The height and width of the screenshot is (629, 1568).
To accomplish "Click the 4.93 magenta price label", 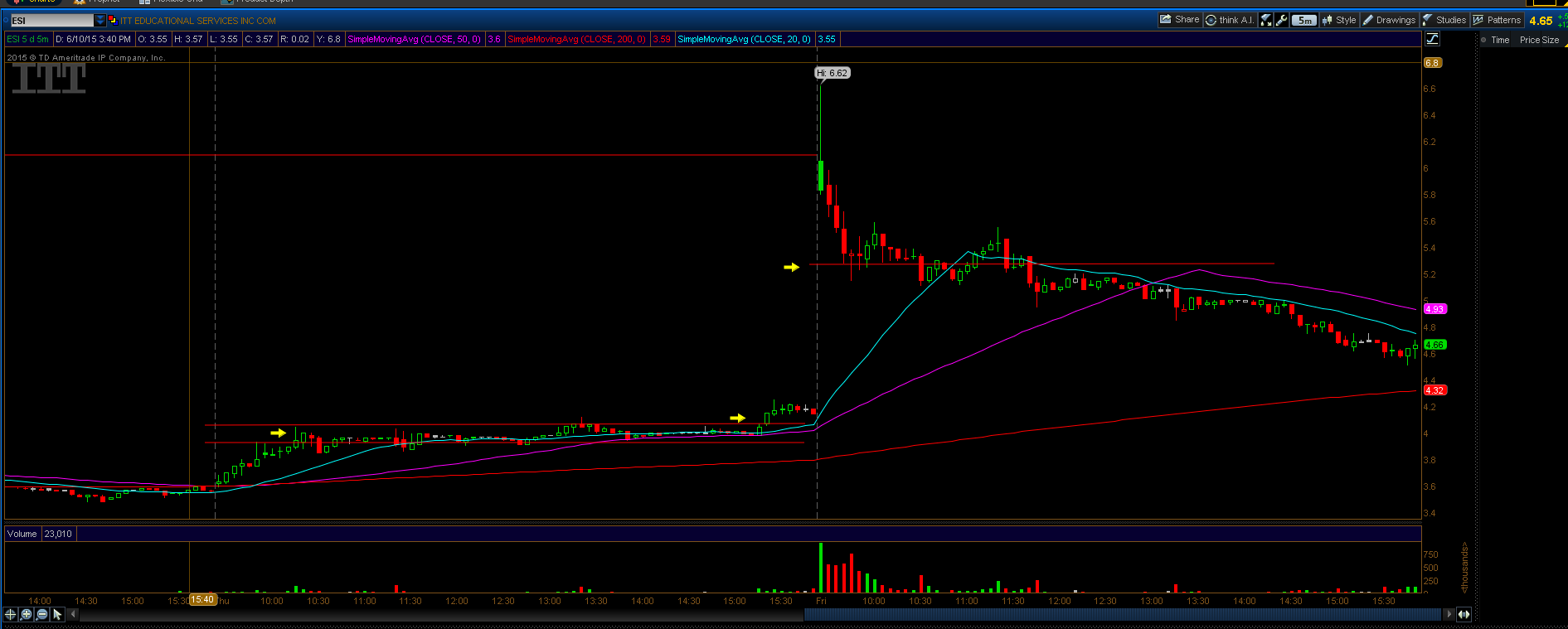I will (1435, 309).
